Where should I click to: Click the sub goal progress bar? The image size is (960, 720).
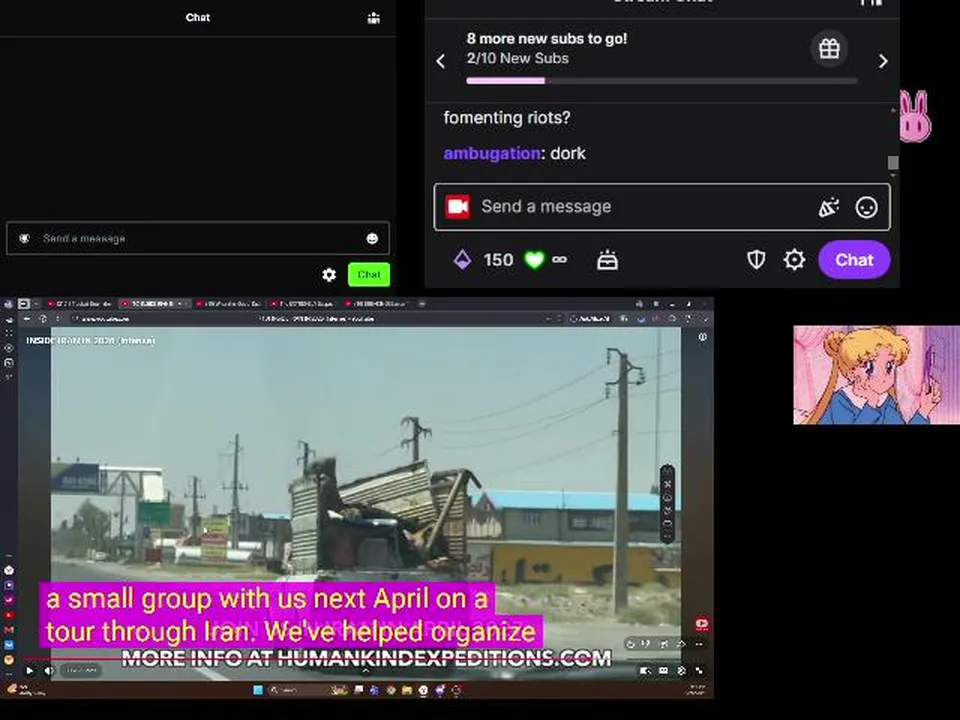point(662,81)
